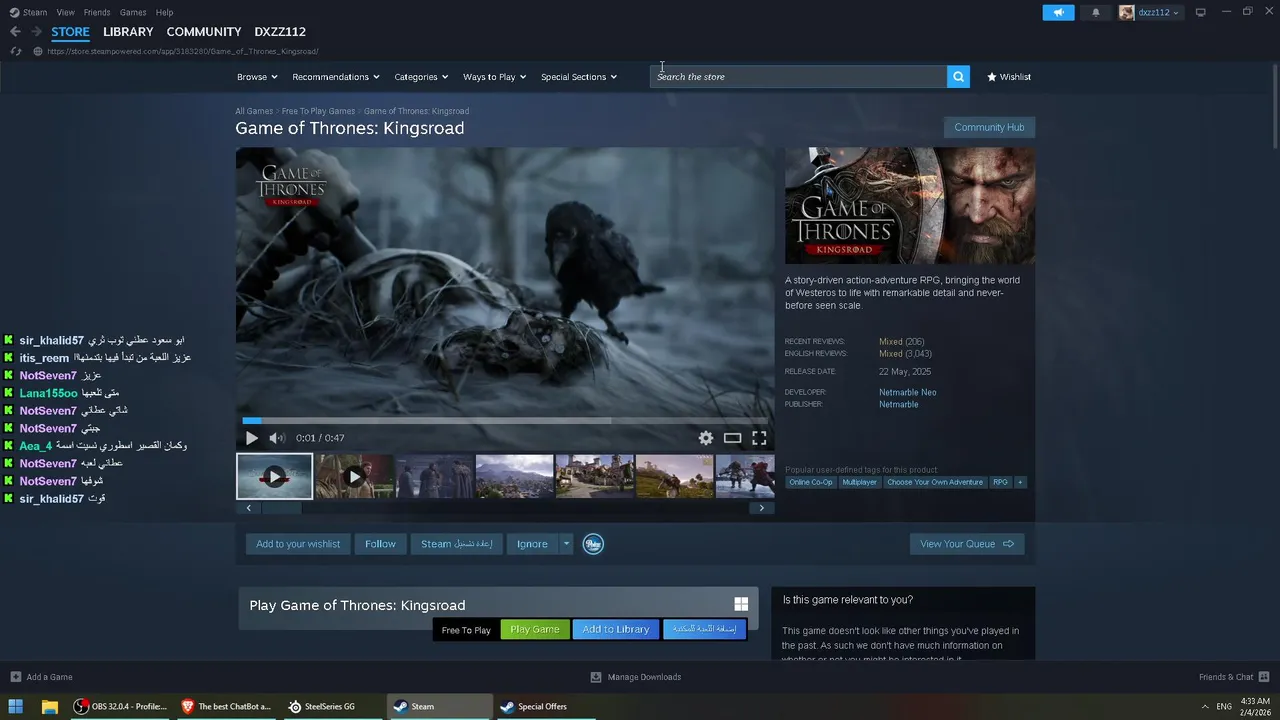Open the View menu
This screenshot has height=720, width=1280.
(x=66, y=12)
